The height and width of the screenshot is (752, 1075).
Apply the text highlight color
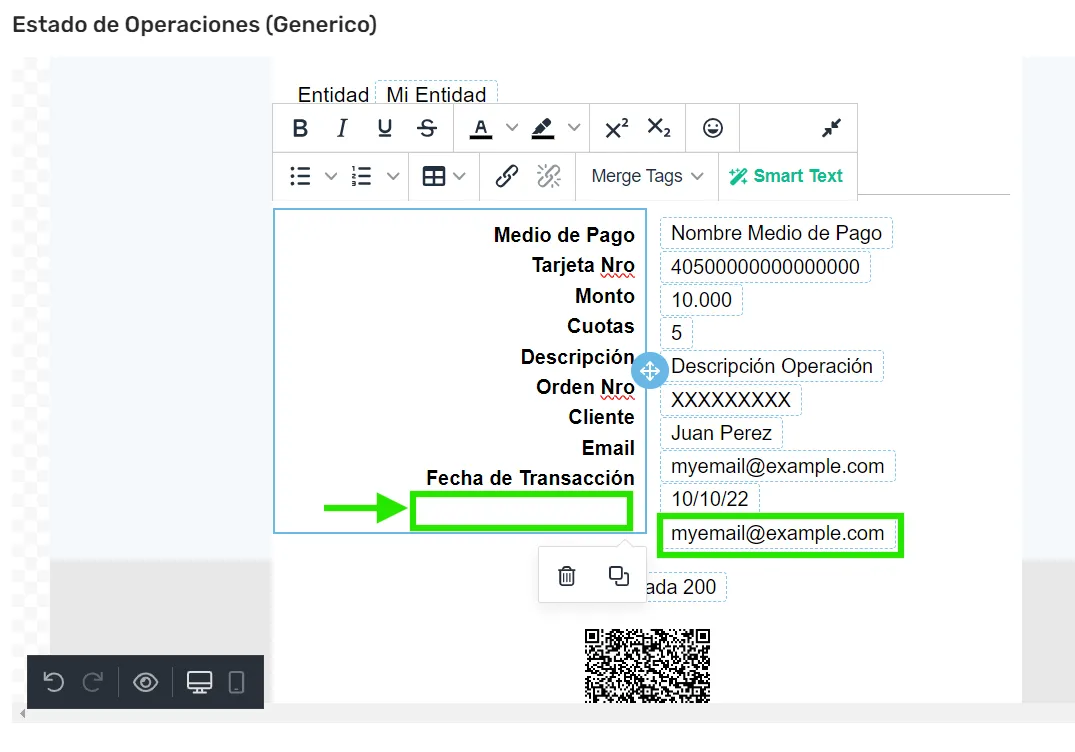543,128
